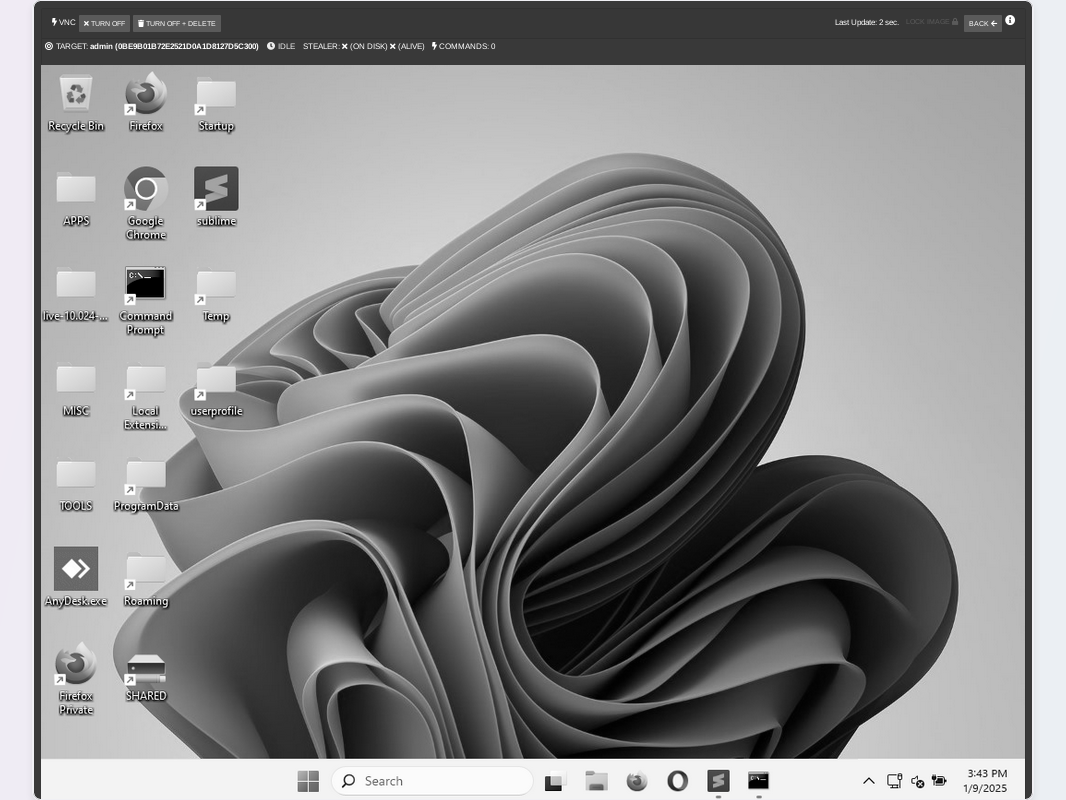Click the muted volume icon in system tray
The height and width of the screenshot is (800, 1066).
[x=917, y=781]
